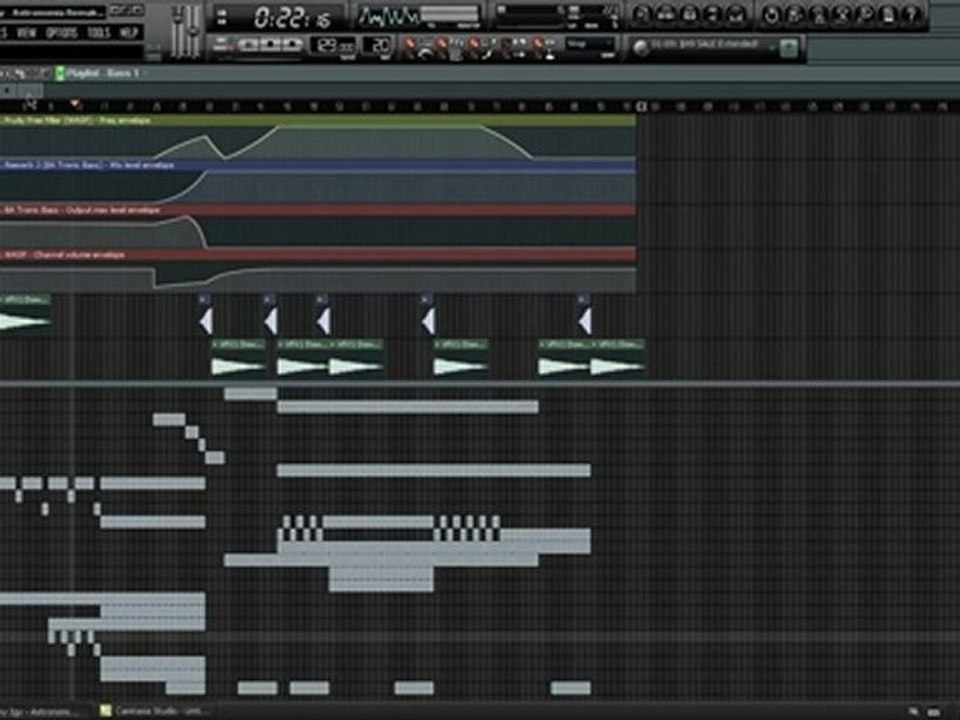Open the piano roll view icon
This screenshot has width=960, height=720.
tap(689, 14)
